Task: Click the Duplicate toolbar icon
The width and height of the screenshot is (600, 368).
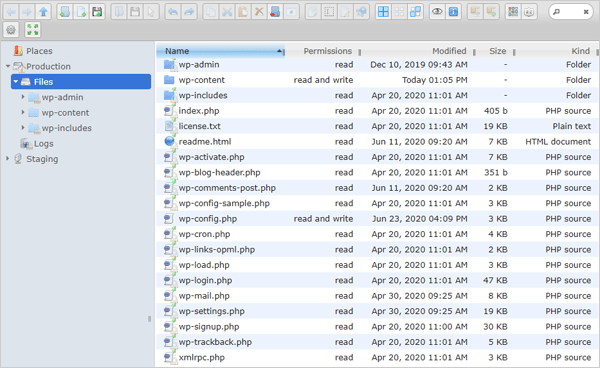Action: point(313,12)
